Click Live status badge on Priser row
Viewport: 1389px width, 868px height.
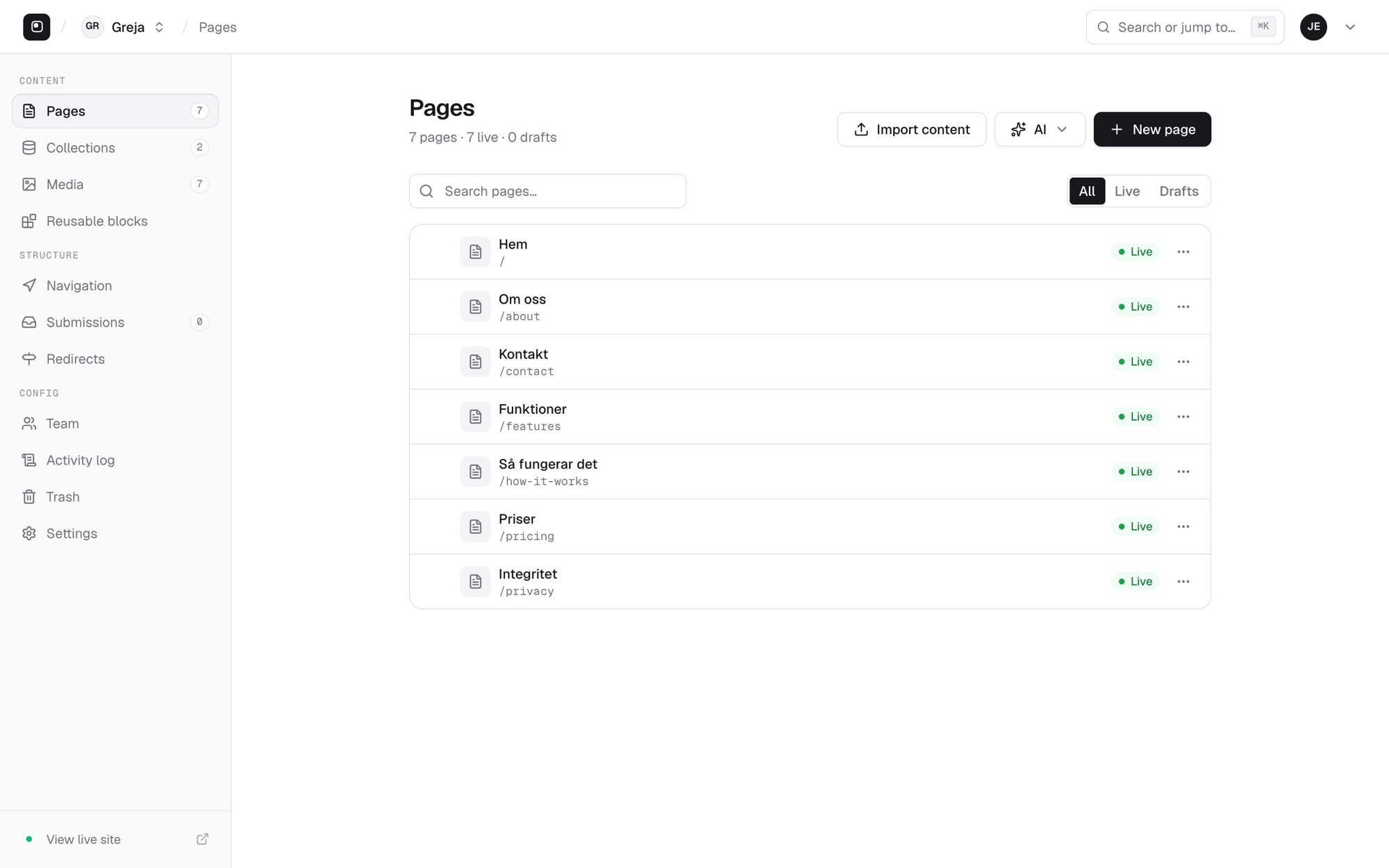tap(1135, 526)
